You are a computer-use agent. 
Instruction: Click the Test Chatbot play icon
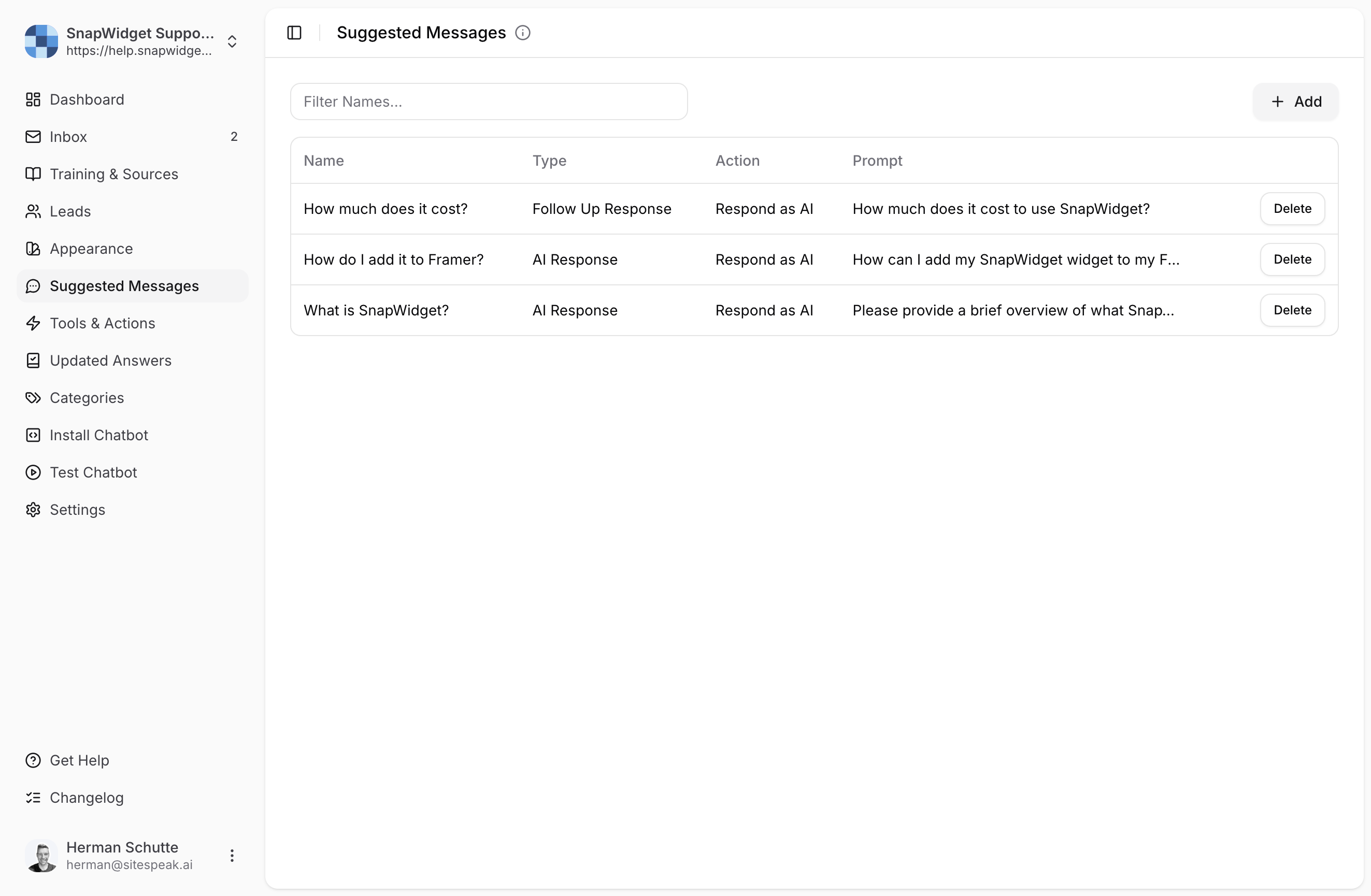click(33, 473)
